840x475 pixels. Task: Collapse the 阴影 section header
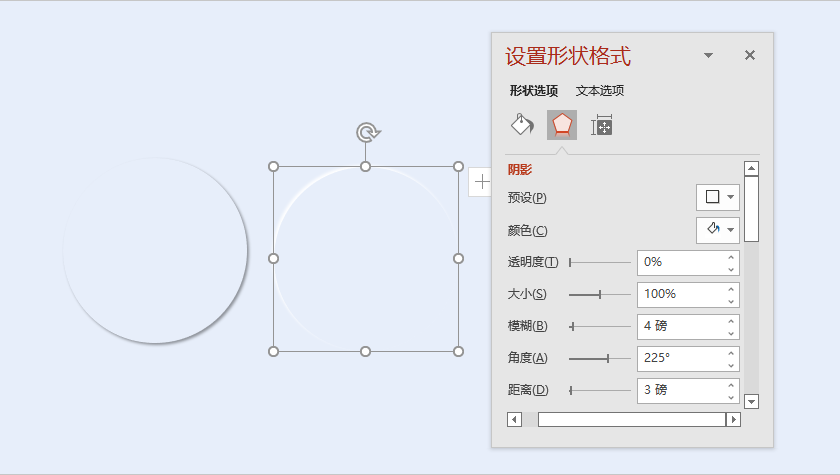click(x=520, y=170)
